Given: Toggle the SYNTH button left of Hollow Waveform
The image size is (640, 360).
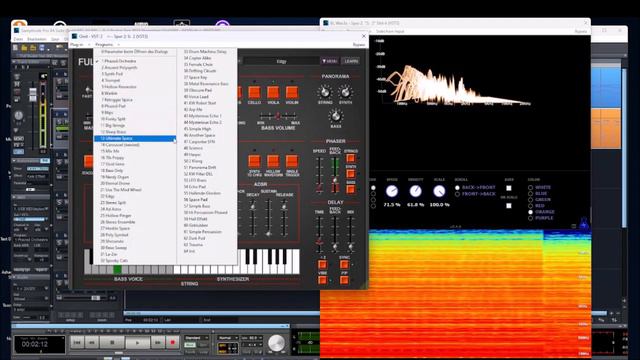Looking at the screenshot, I should pos(254,161).
